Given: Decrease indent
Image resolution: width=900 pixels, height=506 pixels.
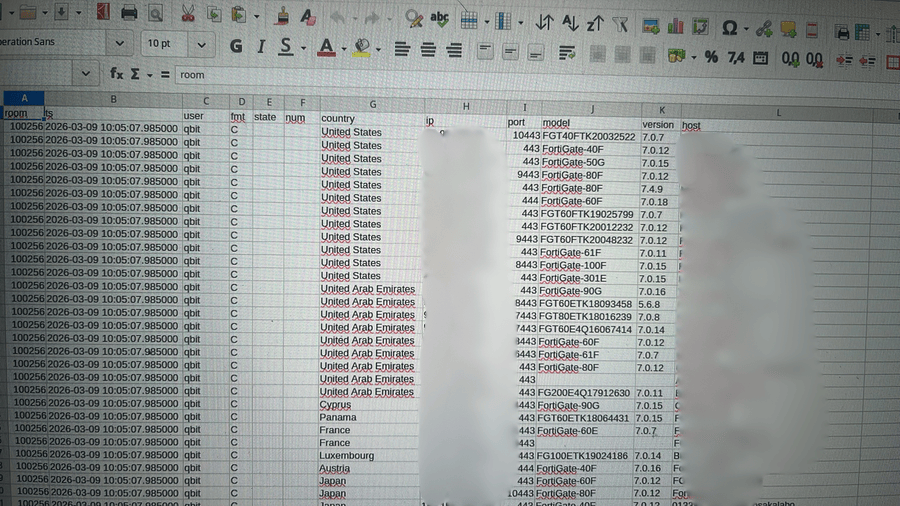Looking at the screenshot, I should point(867,61).
